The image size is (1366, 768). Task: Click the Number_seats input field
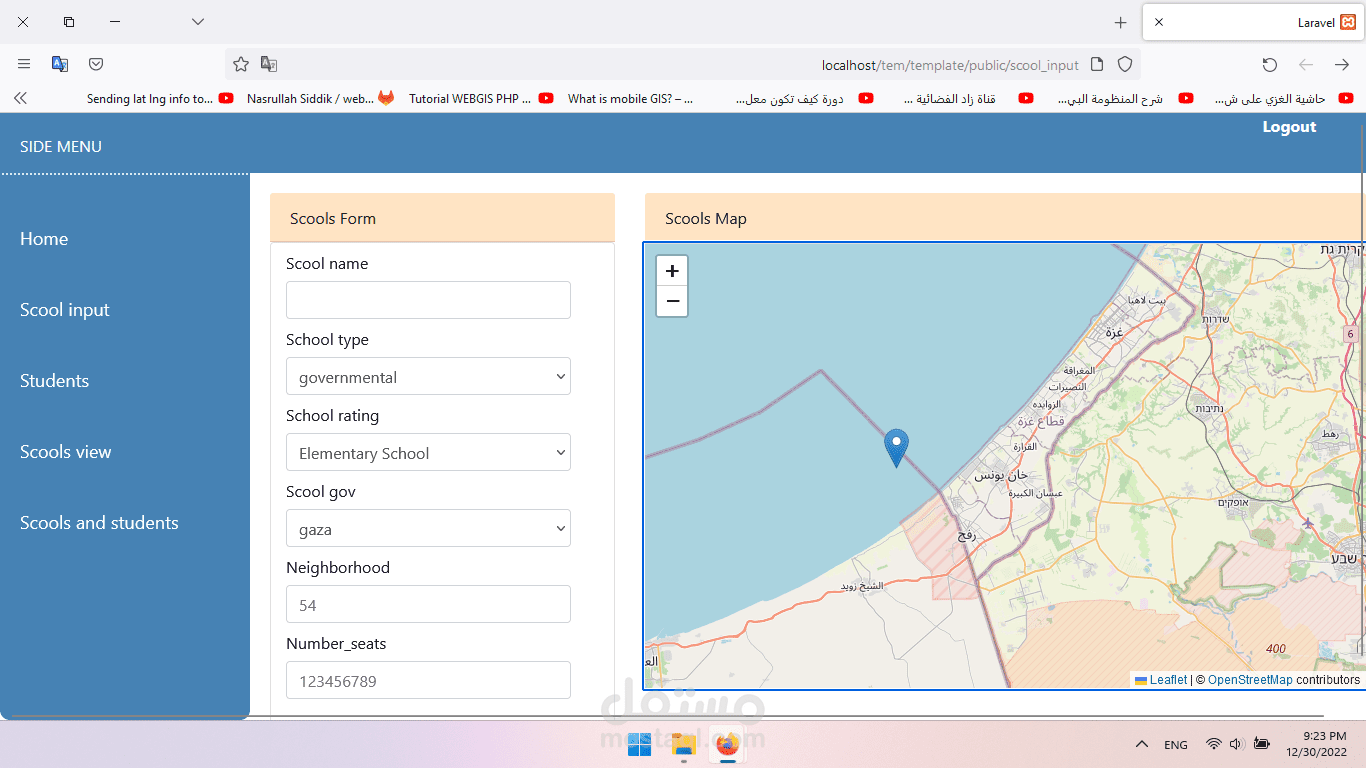click(x=428, y=680)
